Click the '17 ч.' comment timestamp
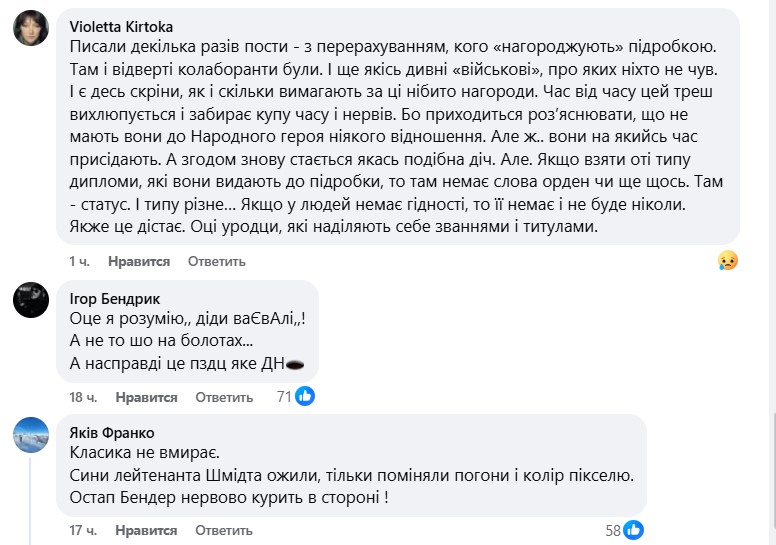Screen dimensions: 776x545 click(x=80, y=530)
